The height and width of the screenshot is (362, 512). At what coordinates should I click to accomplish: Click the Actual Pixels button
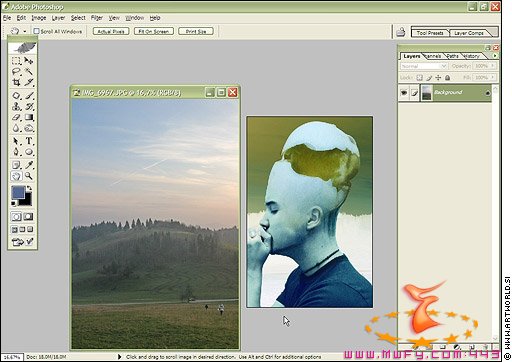click(x=111, y=31)
